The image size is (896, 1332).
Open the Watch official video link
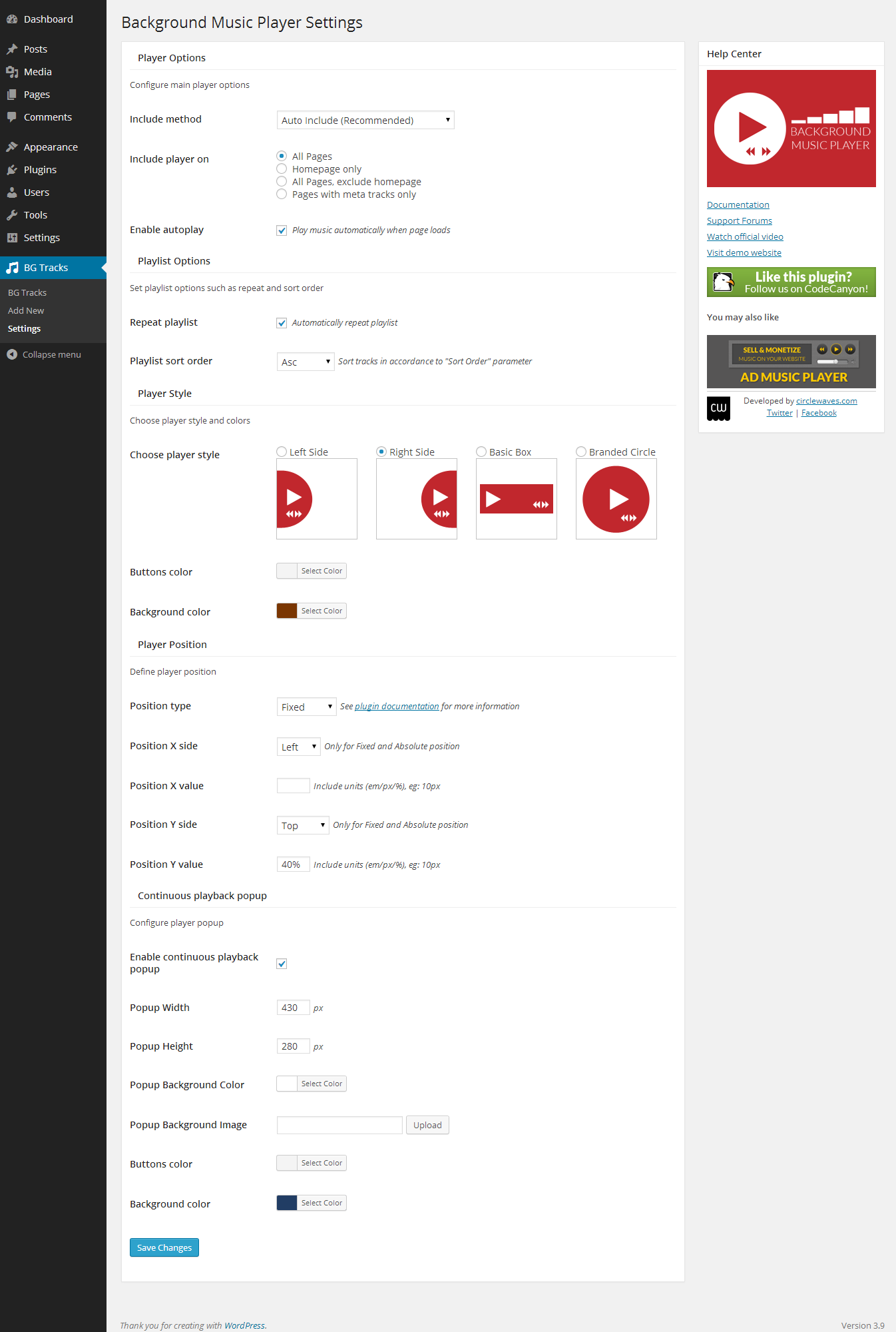coord(745,237)
